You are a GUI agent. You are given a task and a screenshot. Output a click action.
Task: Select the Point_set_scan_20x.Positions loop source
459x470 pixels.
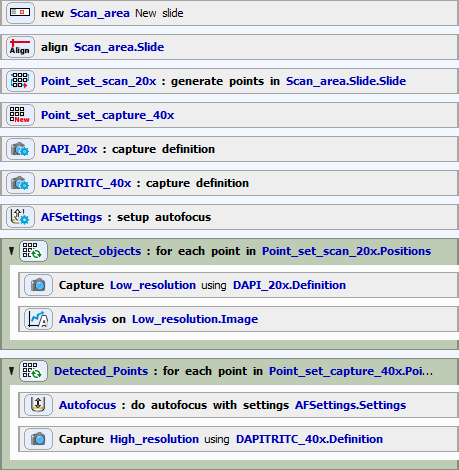[x=346, y=251]
